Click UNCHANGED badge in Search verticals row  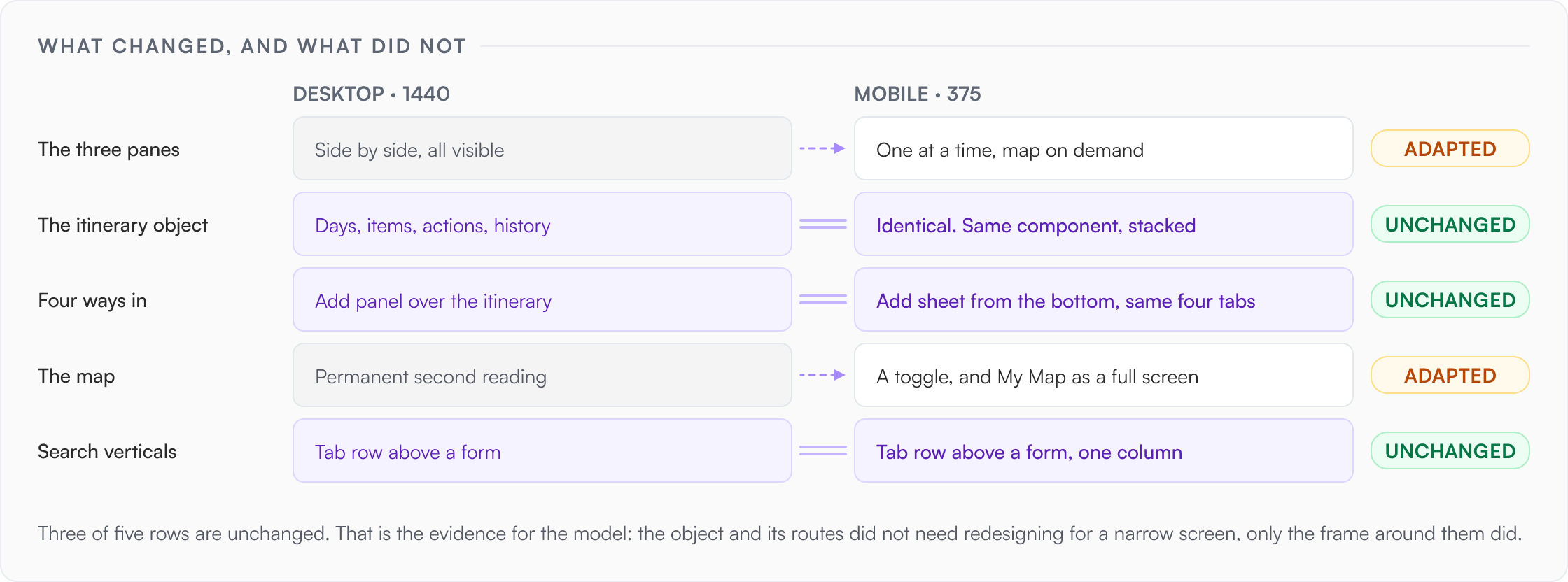1450,450
